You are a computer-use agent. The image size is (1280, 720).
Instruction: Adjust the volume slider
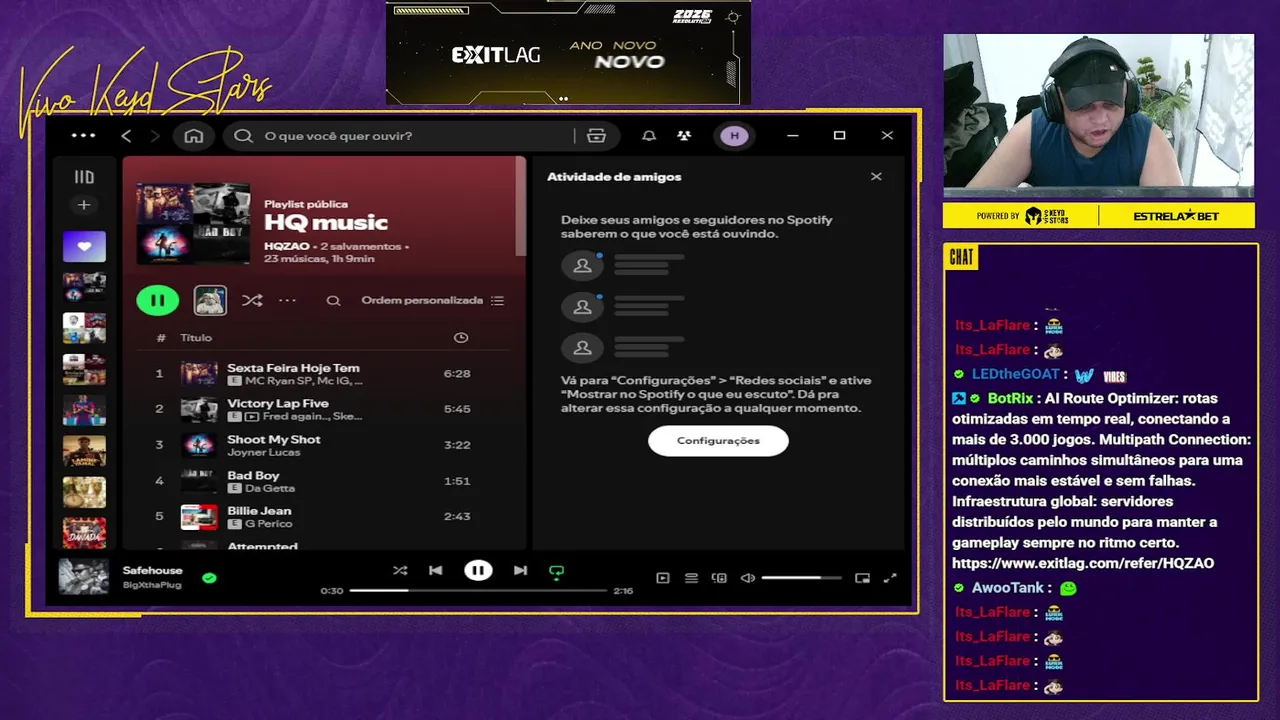801,578
